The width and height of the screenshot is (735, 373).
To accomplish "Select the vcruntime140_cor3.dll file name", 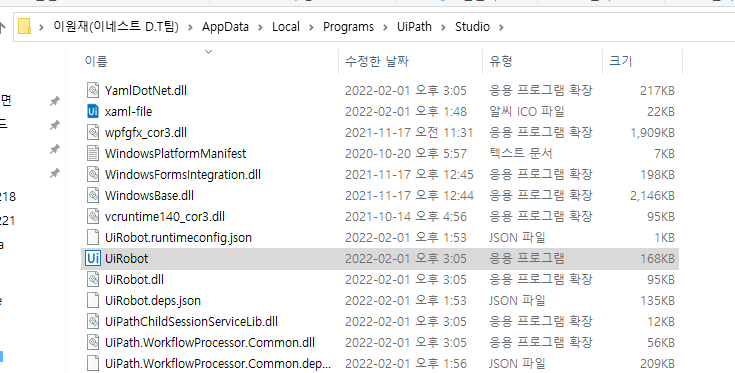I will pyautogui.click(x=165, y=216).
